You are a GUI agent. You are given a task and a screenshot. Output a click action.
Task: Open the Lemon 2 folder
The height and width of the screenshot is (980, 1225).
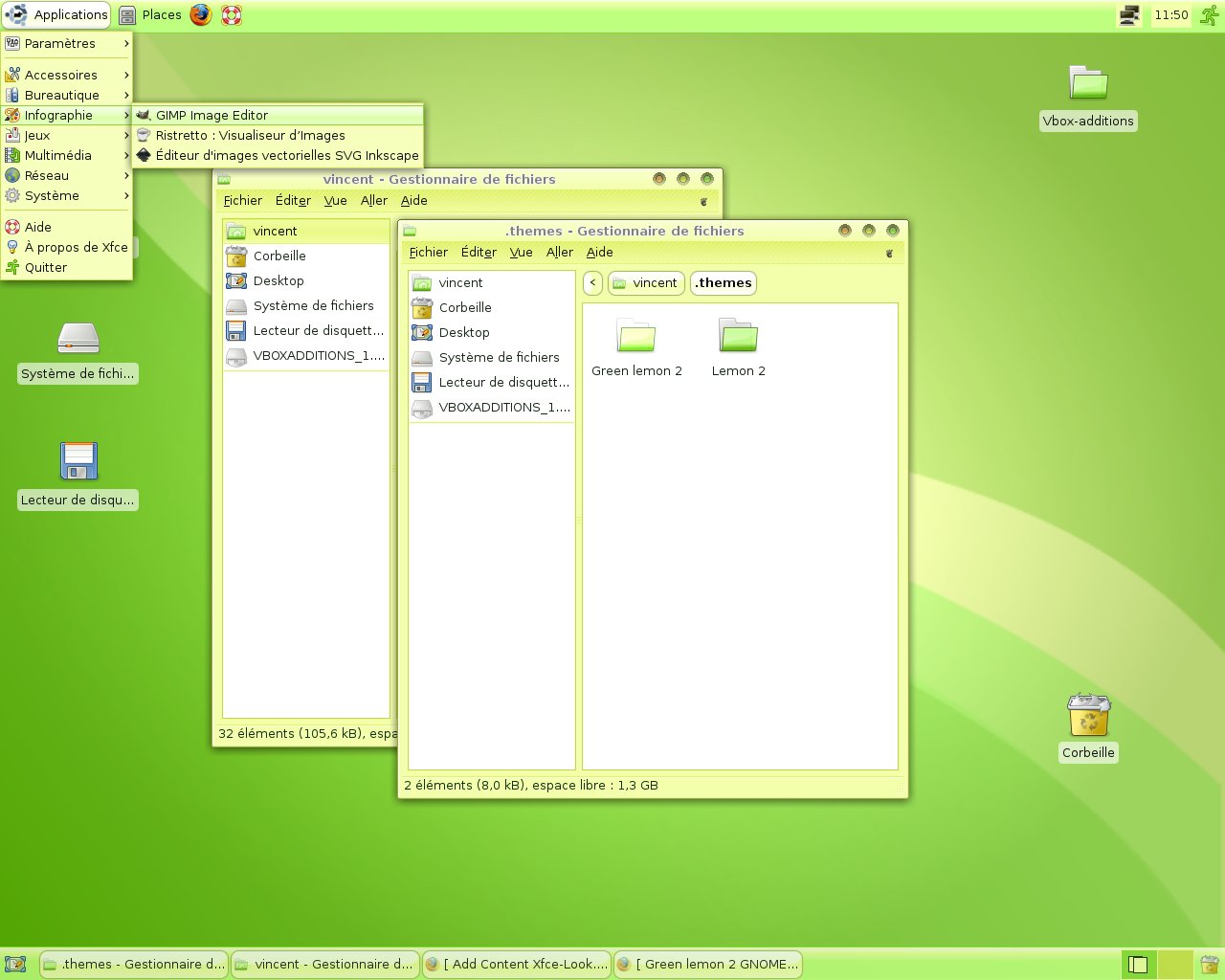point(738,338)
